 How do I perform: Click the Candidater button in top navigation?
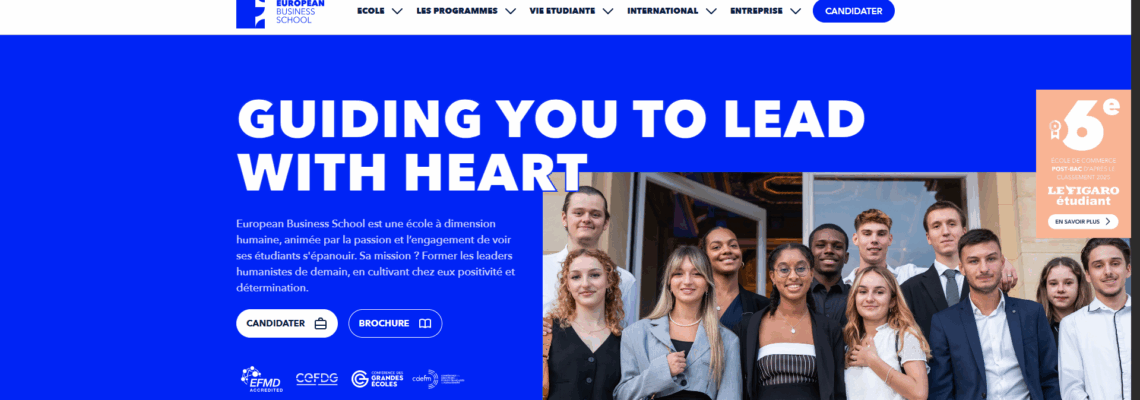(854, 11)
